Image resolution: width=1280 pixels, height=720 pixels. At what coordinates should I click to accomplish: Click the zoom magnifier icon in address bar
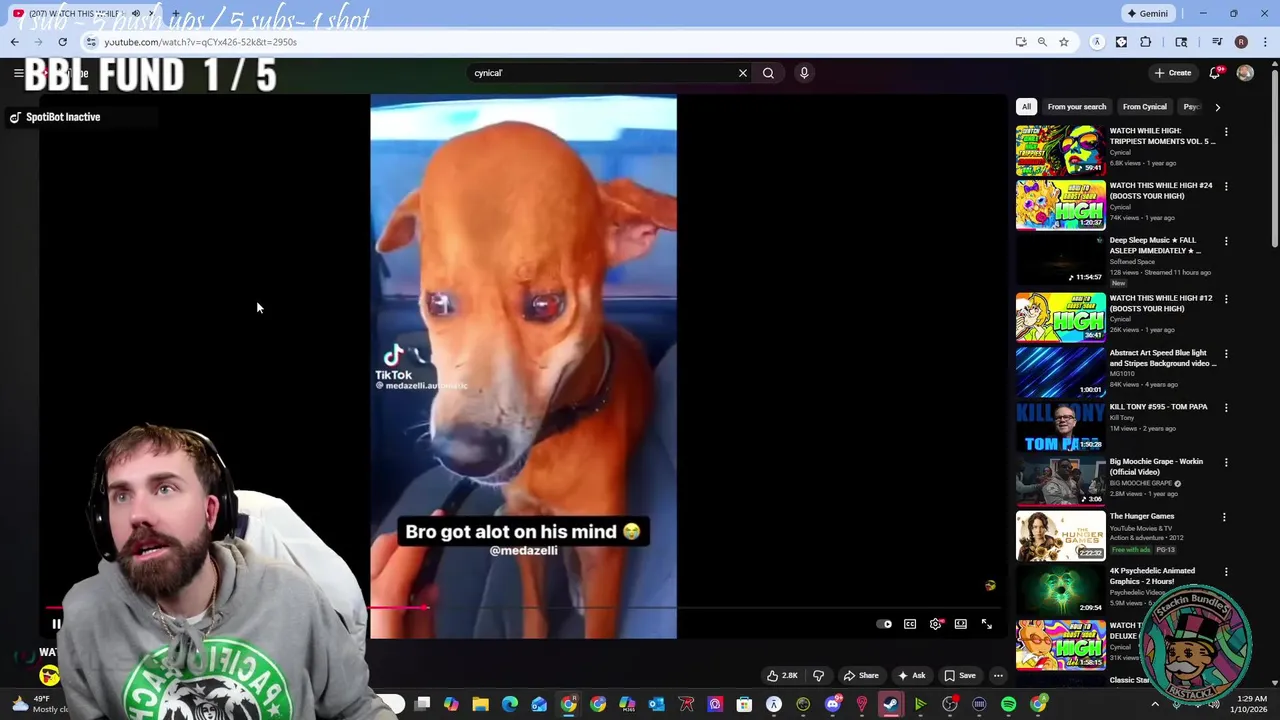point(1042,42)
